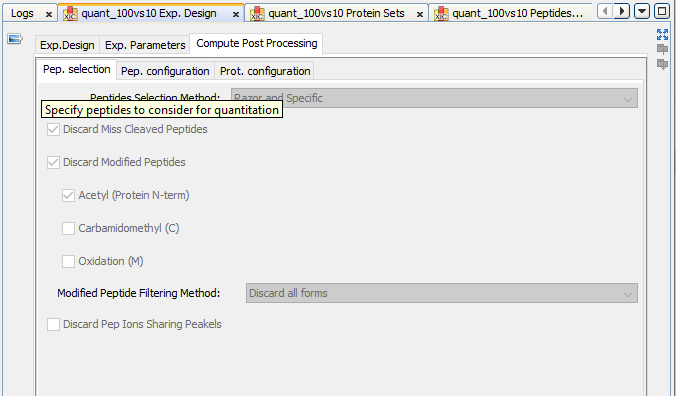Click the Modified Peptide Filtering Method label
The width and height of the screenshot is (676, 396).
[138, 293]
